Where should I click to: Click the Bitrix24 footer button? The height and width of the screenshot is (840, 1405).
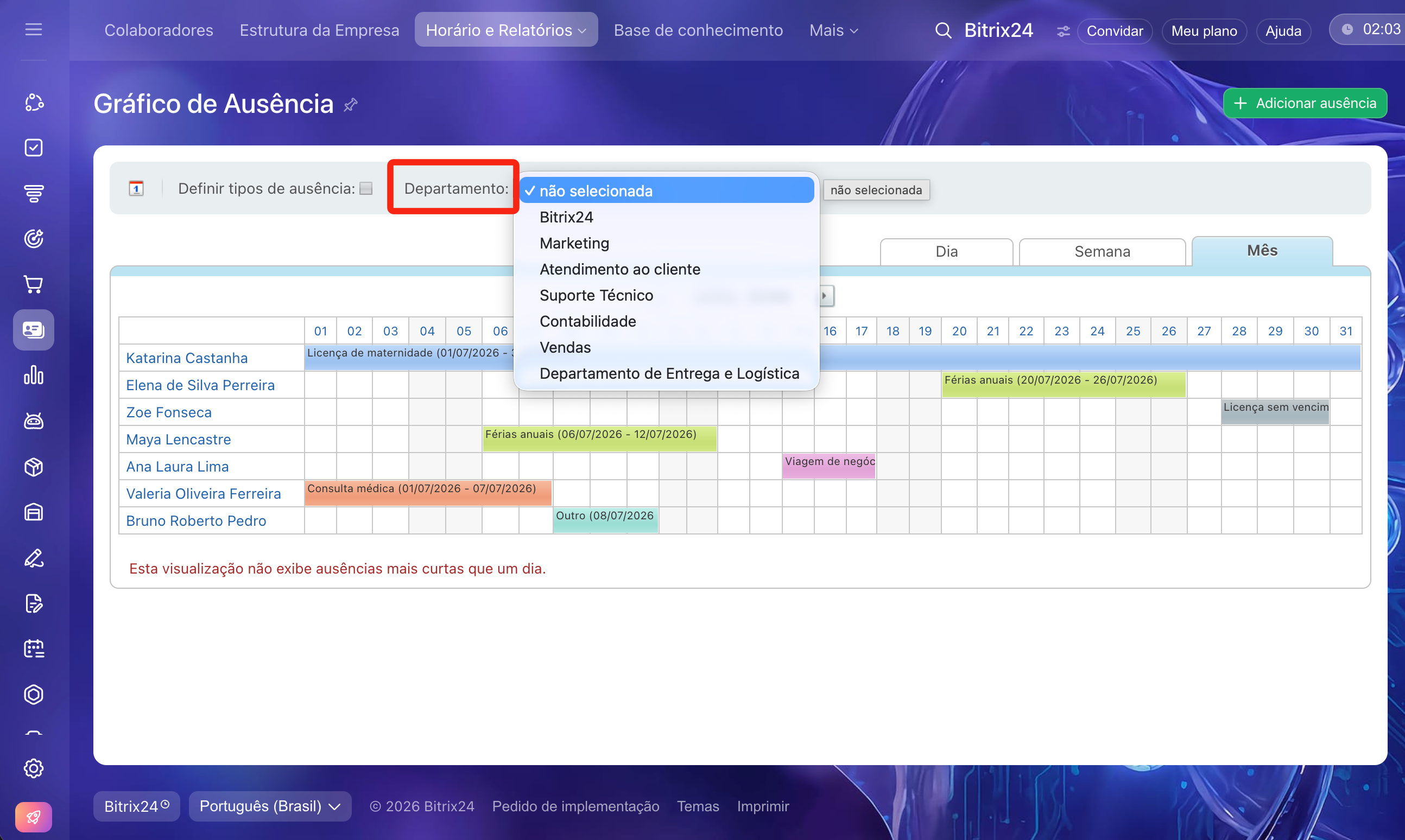pos(136,806)
